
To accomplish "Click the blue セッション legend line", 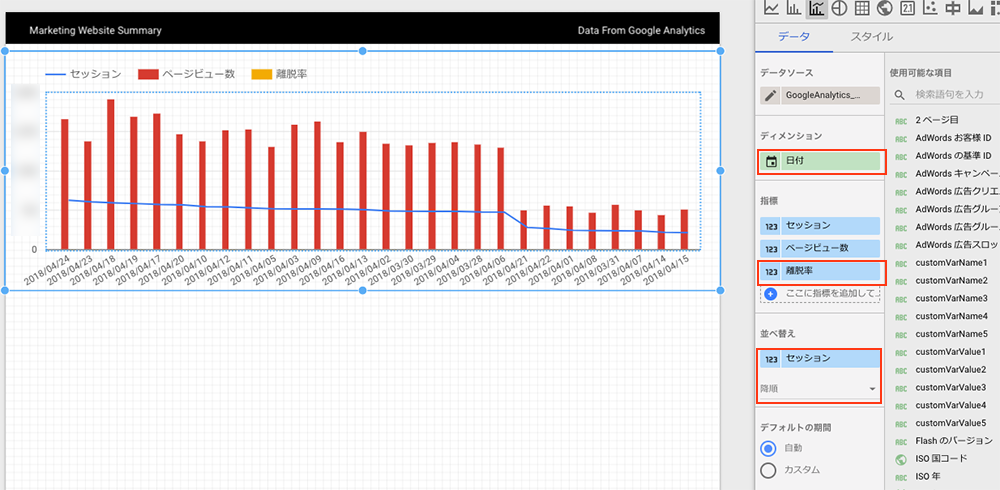I will pyautogui.click(x=55, y=74).
